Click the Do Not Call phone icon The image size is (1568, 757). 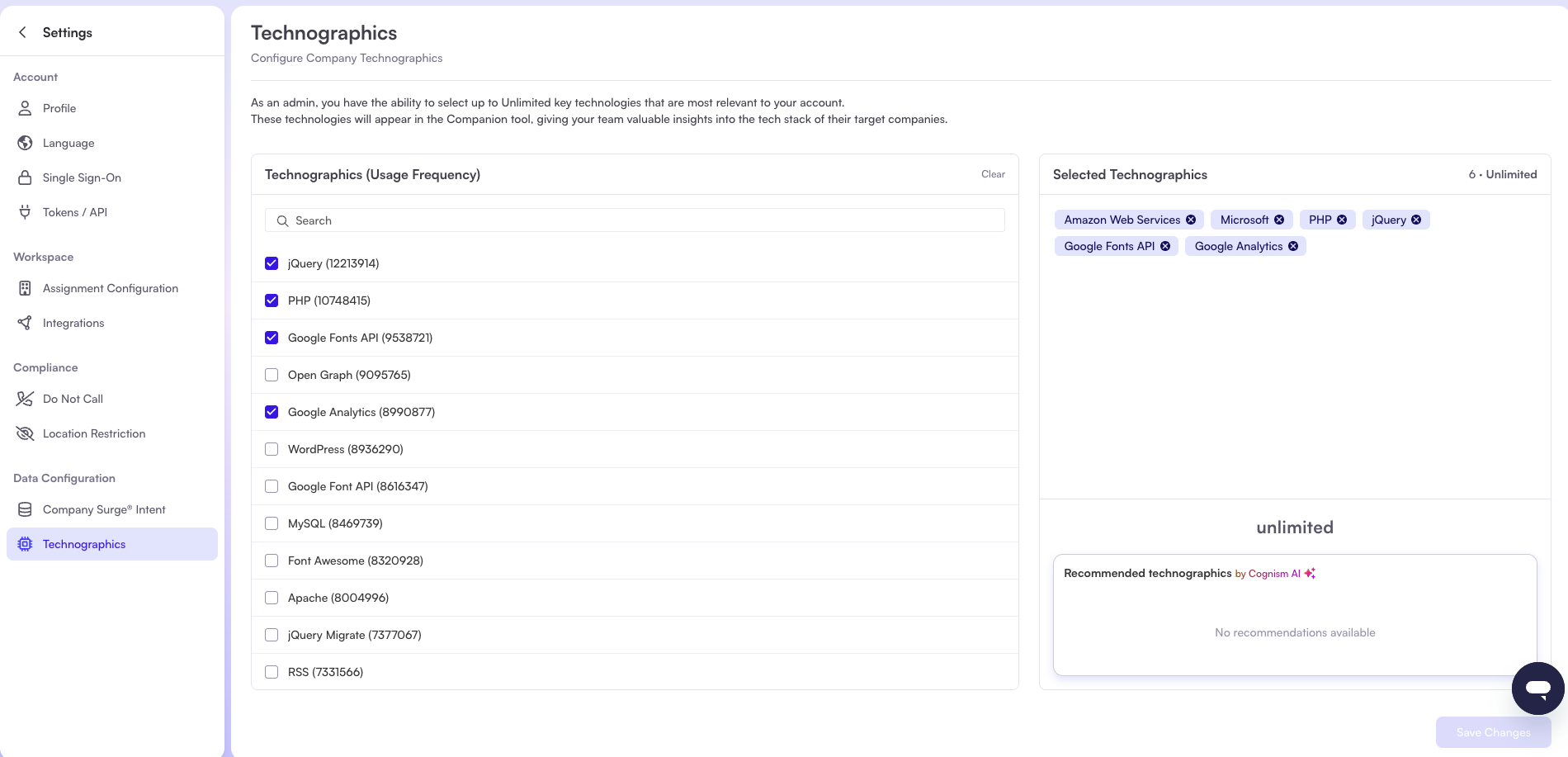pos(25,399)
